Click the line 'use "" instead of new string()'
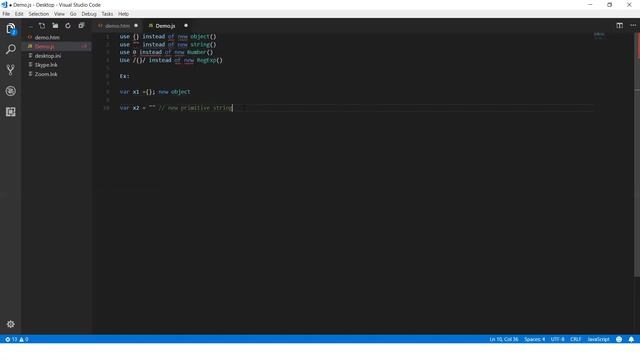640x360 pixels. tap(168, 44)
